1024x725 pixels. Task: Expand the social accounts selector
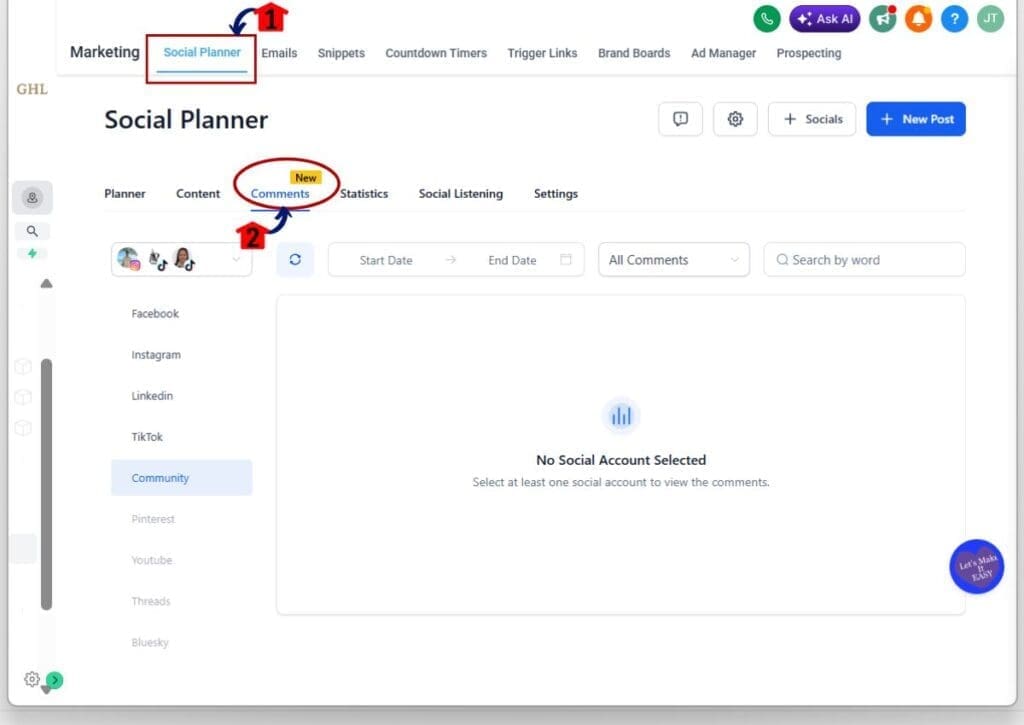[x=180, y=258]
